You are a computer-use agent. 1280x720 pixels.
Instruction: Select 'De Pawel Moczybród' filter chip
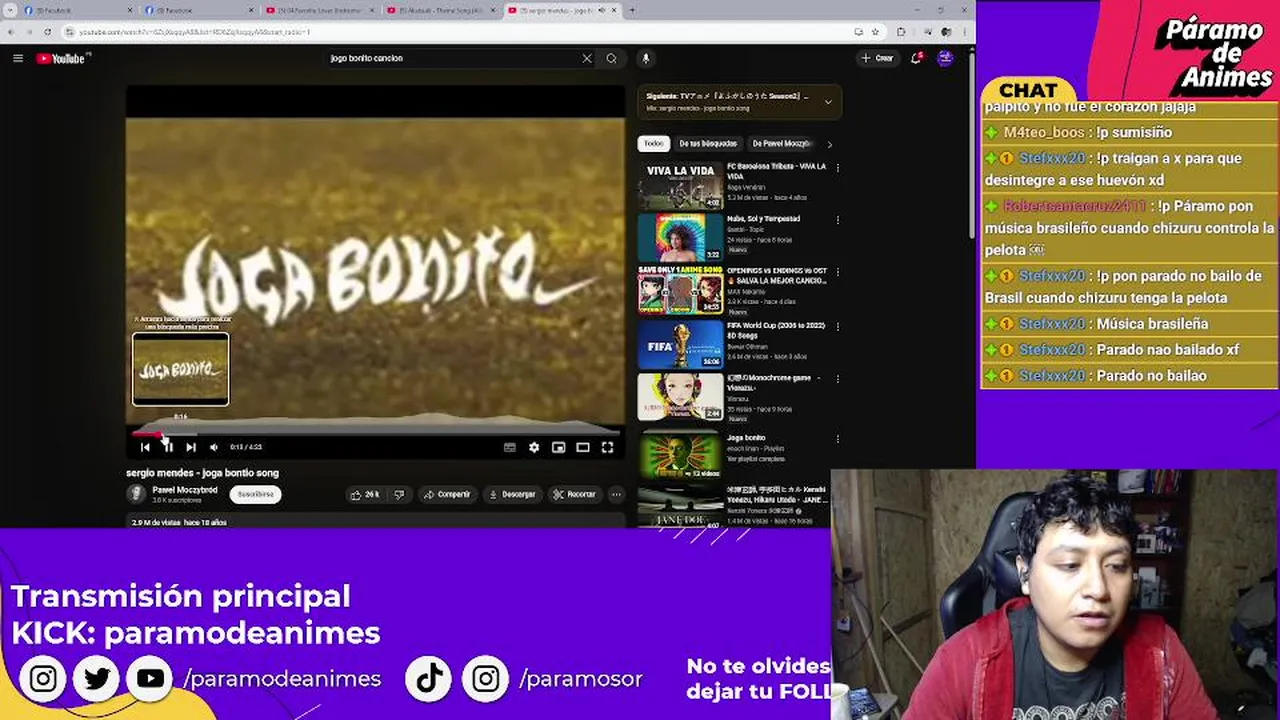coord(780,144)
